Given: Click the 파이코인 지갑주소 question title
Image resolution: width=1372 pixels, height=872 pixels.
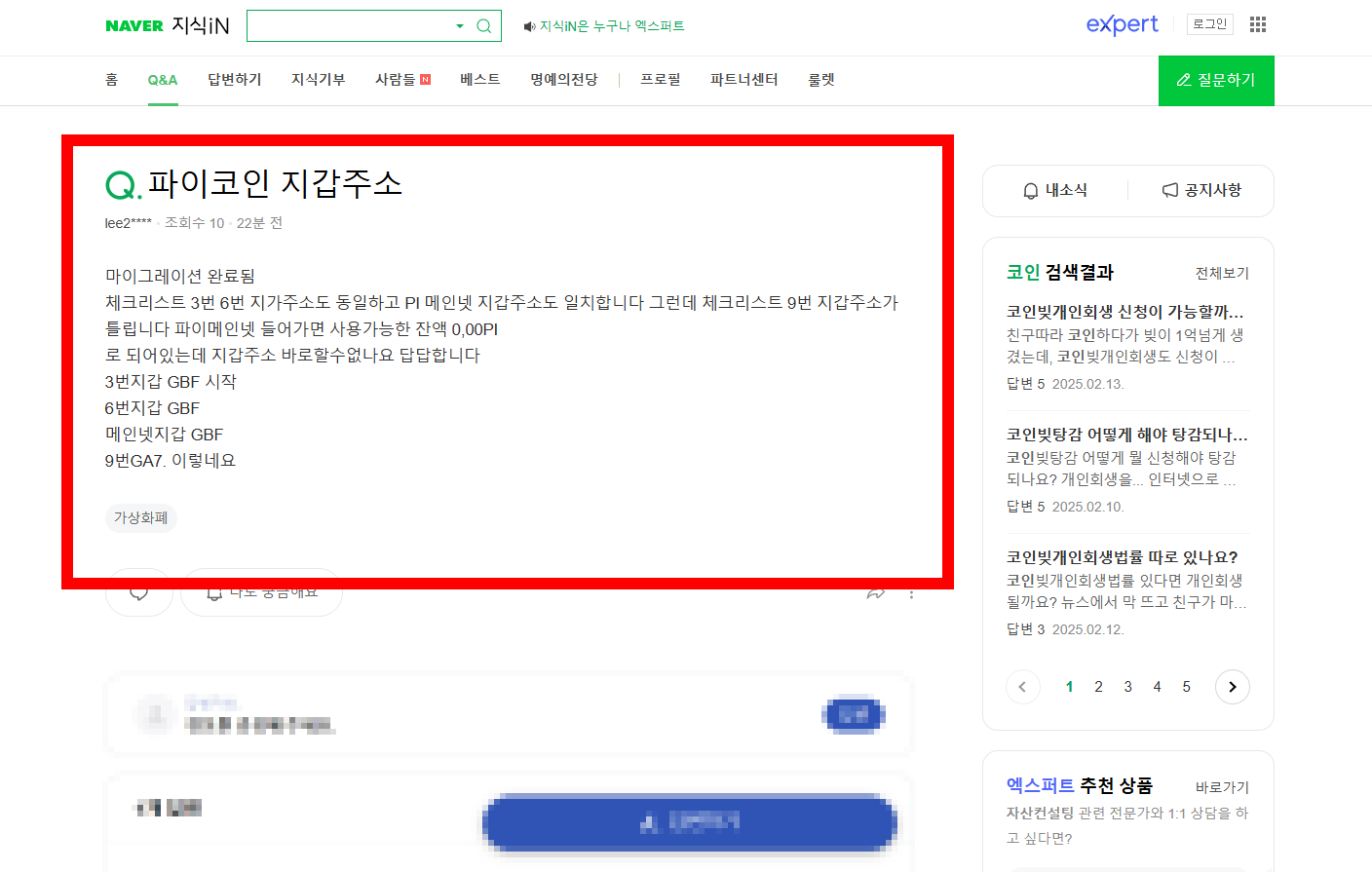Looking at the screenshot, I should (x=275, y=183).
